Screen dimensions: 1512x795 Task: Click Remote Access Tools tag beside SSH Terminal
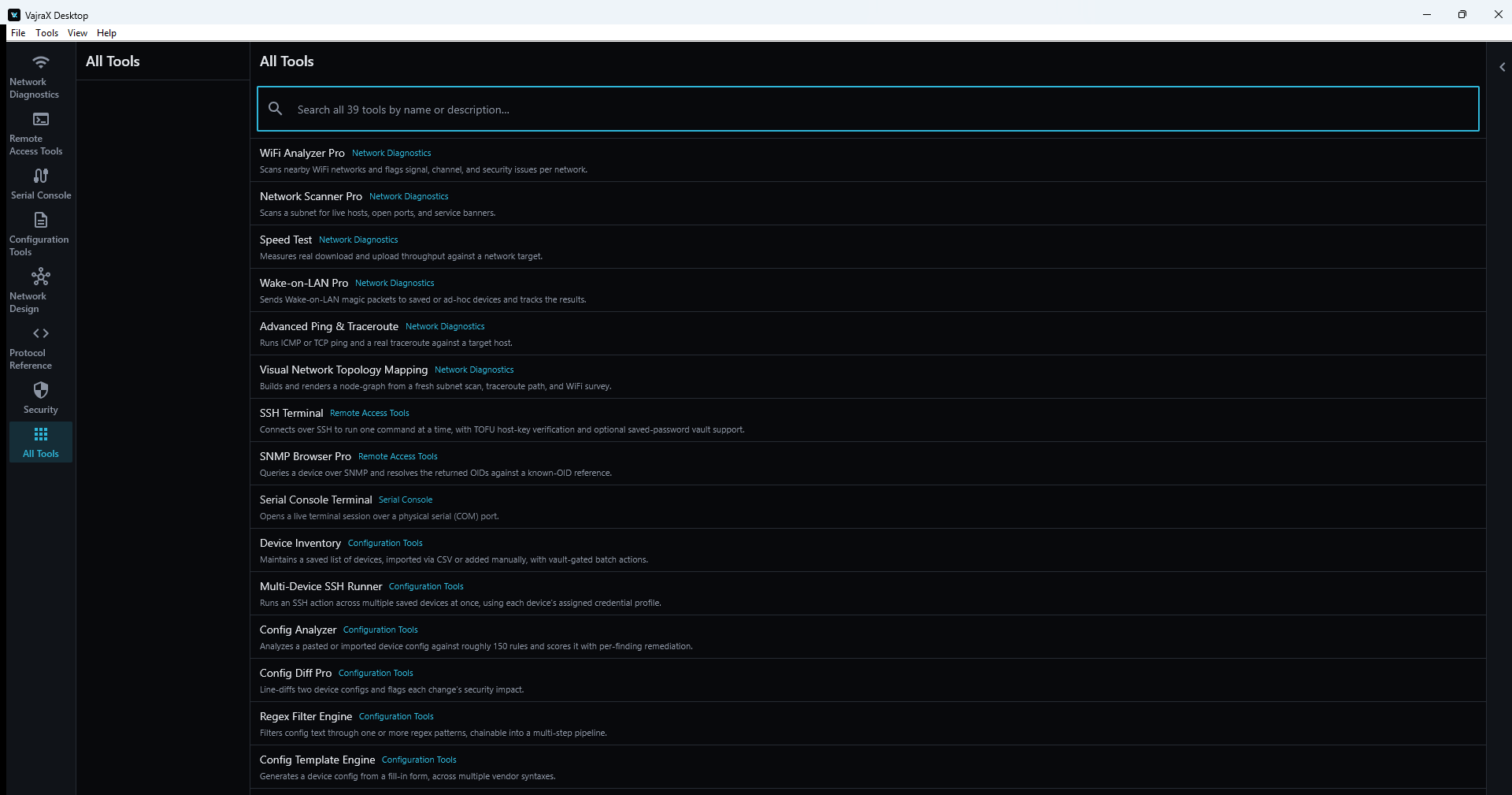369,413
